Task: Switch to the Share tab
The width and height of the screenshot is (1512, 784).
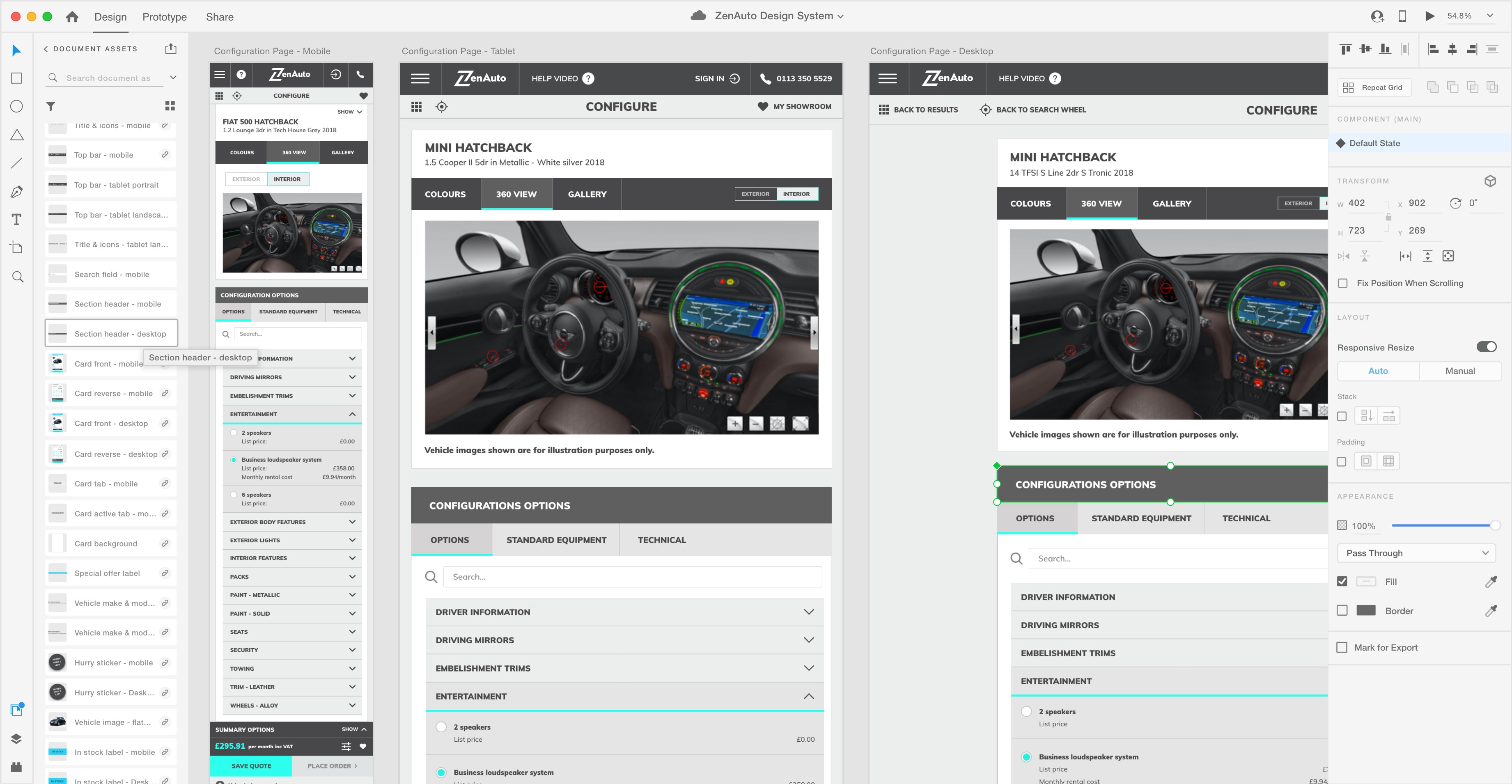Action: [220, 17]
